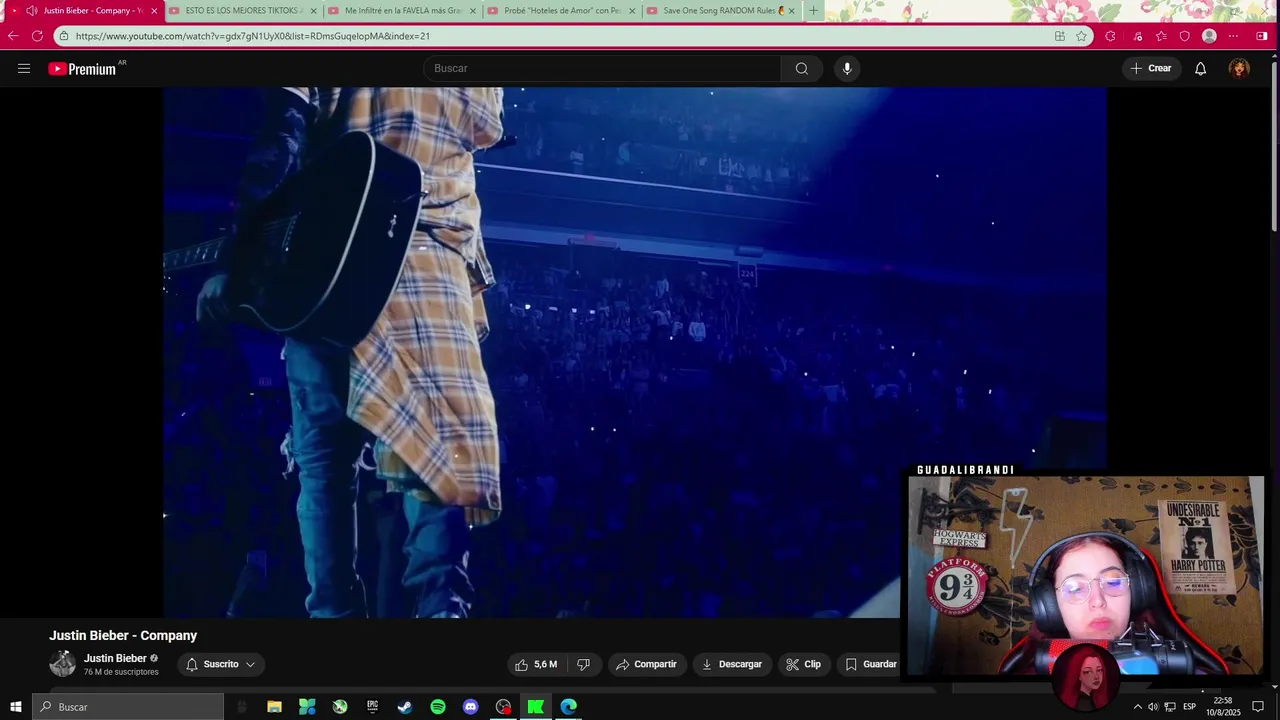The width and height of the screenshot is (1280, 720).
Task: Bookmark this page with star icon
Action: tap(1081, 36)
